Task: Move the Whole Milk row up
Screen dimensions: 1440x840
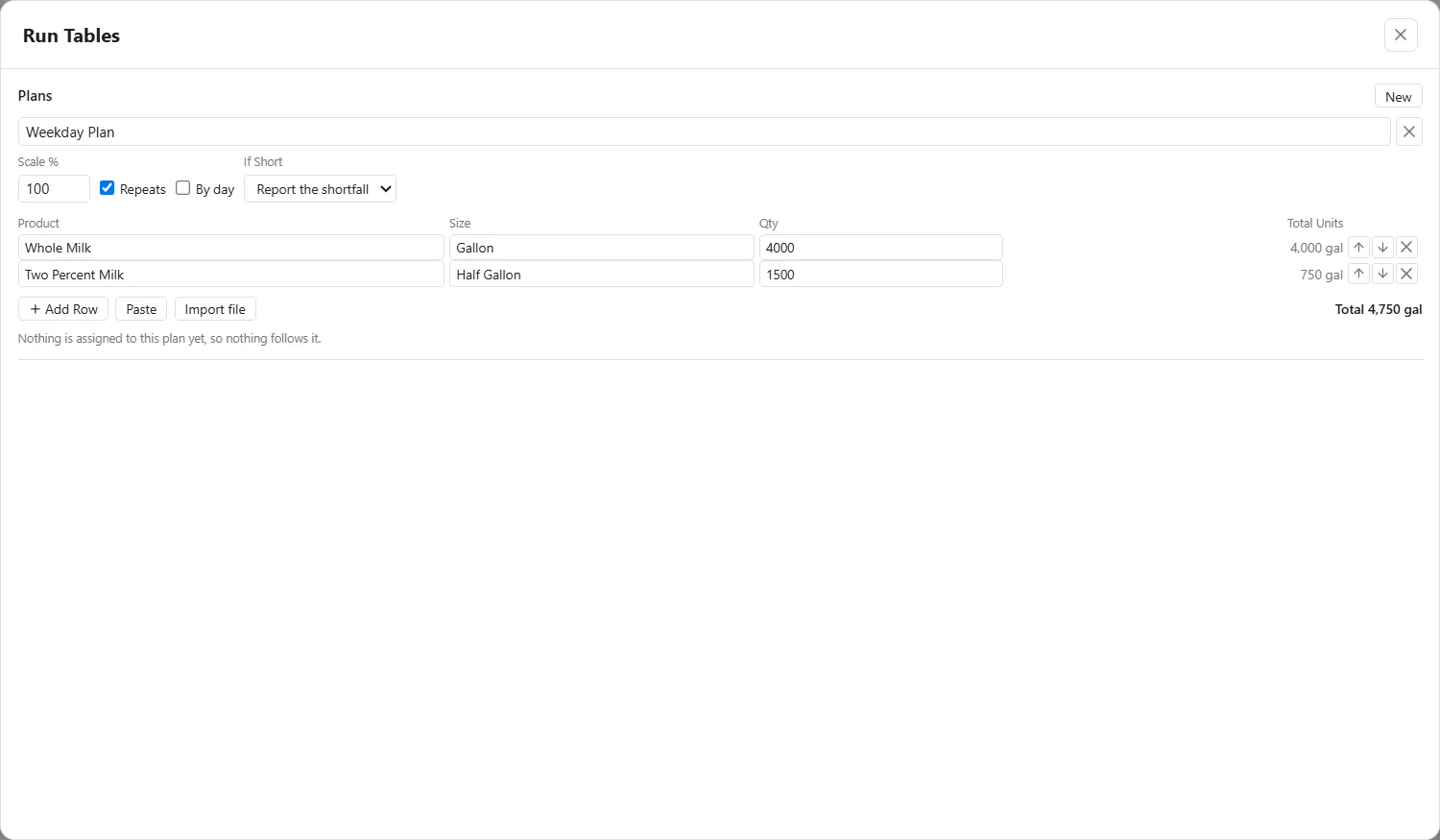Action: [1358, 248]
